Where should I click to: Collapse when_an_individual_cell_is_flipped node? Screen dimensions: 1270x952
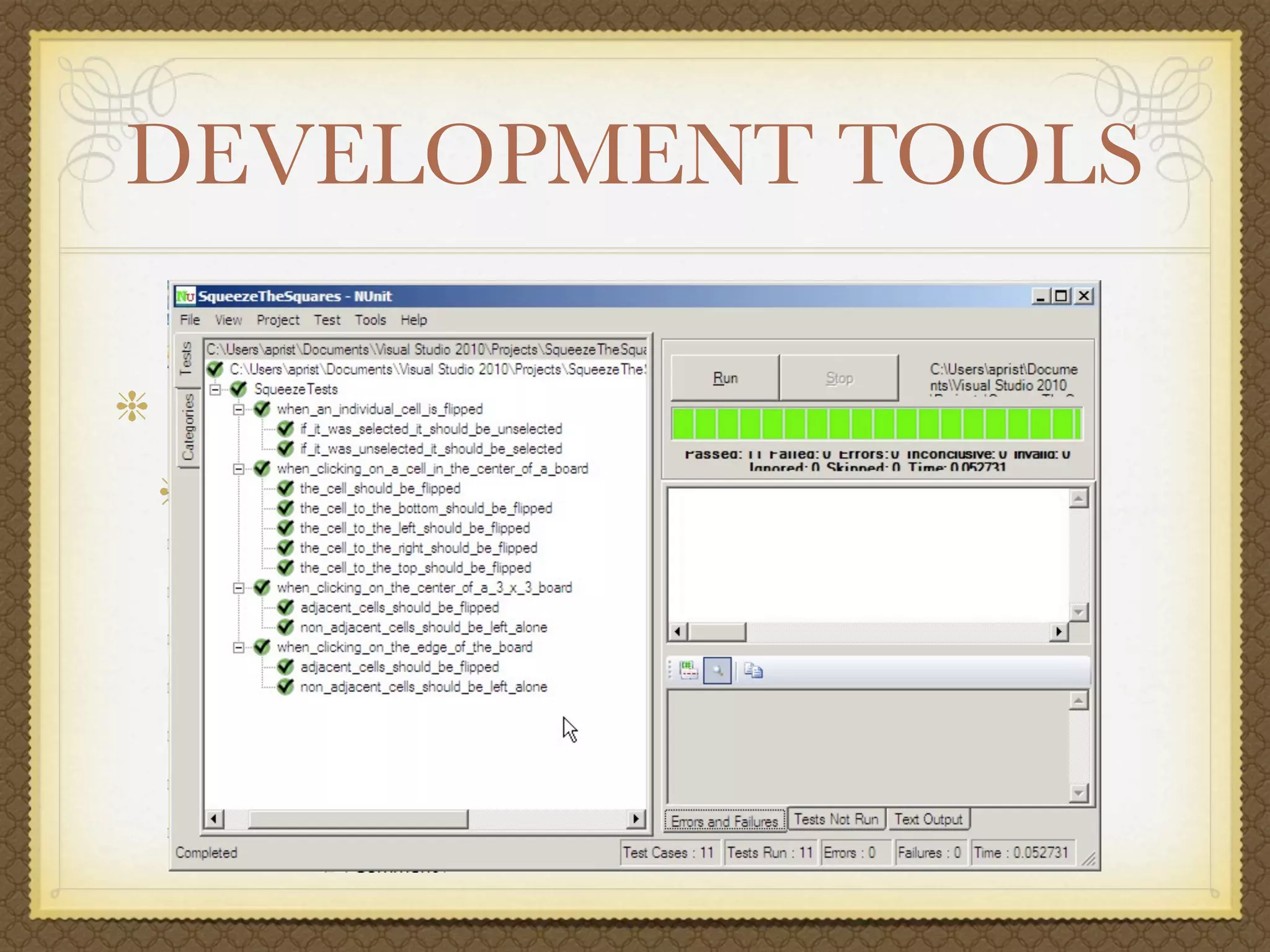click(x=239, y=410)
